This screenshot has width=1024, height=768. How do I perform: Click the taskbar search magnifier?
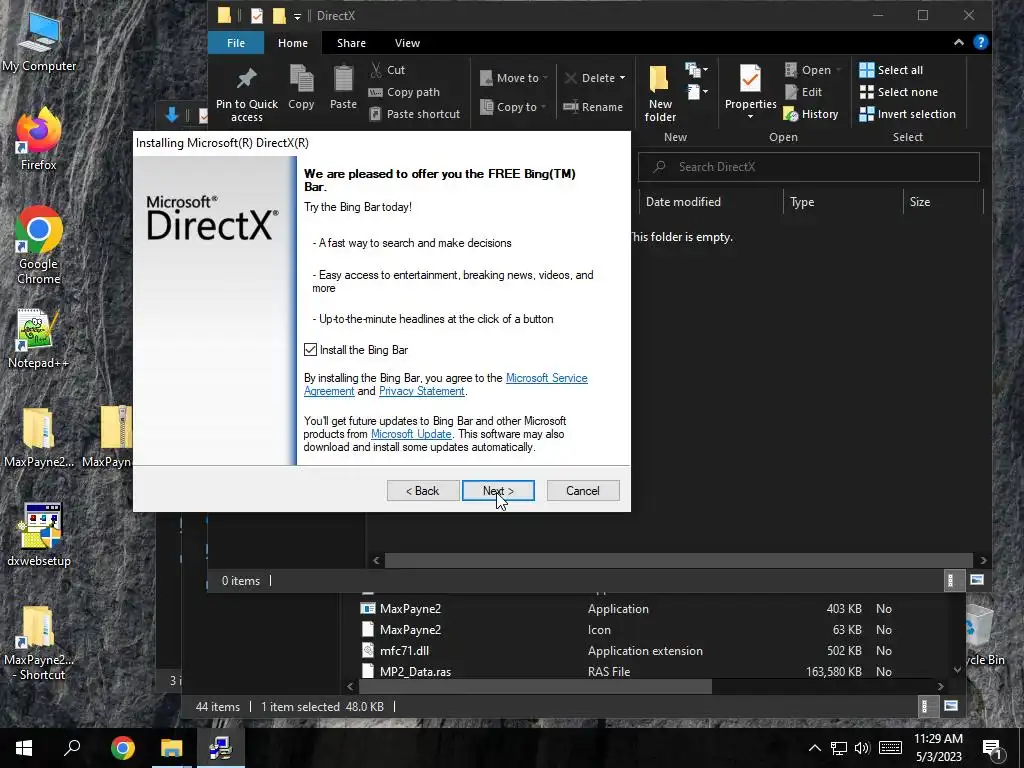click(72, 748)
